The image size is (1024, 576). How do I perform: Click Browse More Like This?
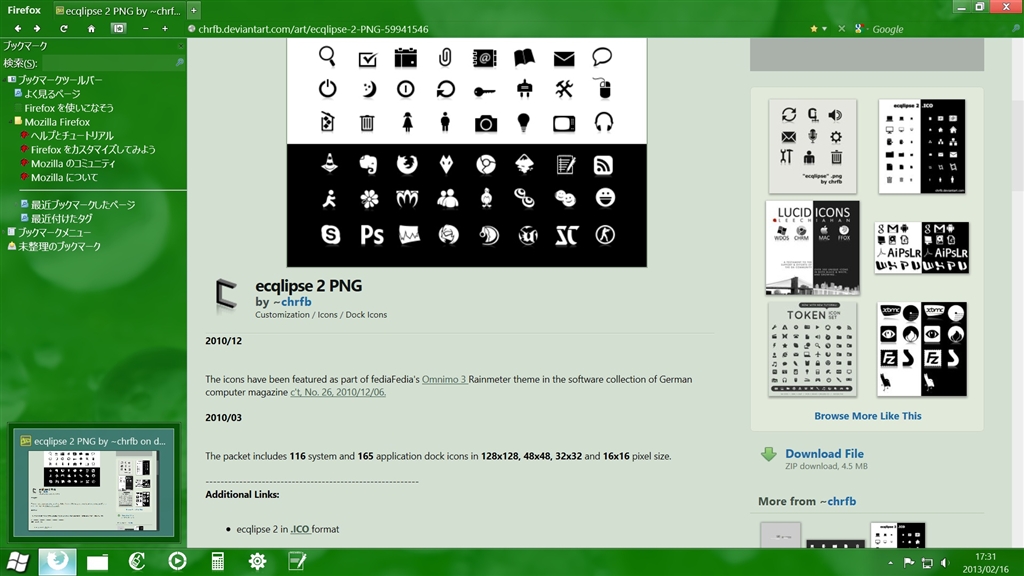click(x=867, y=415)
